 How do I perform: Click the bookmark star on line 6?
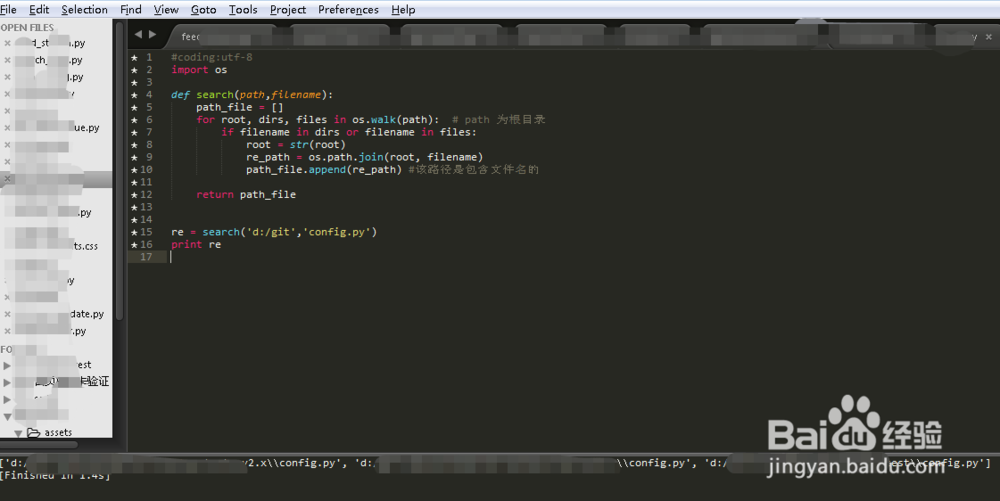(x=135, y=120)
